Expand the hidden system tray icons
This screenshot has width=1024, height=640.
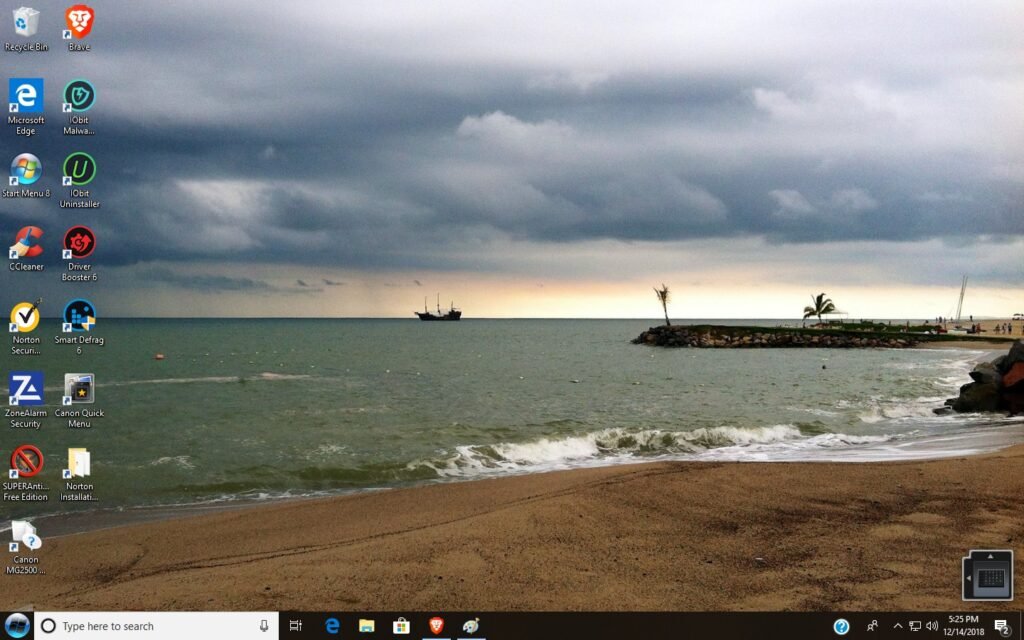coord(897,625)
